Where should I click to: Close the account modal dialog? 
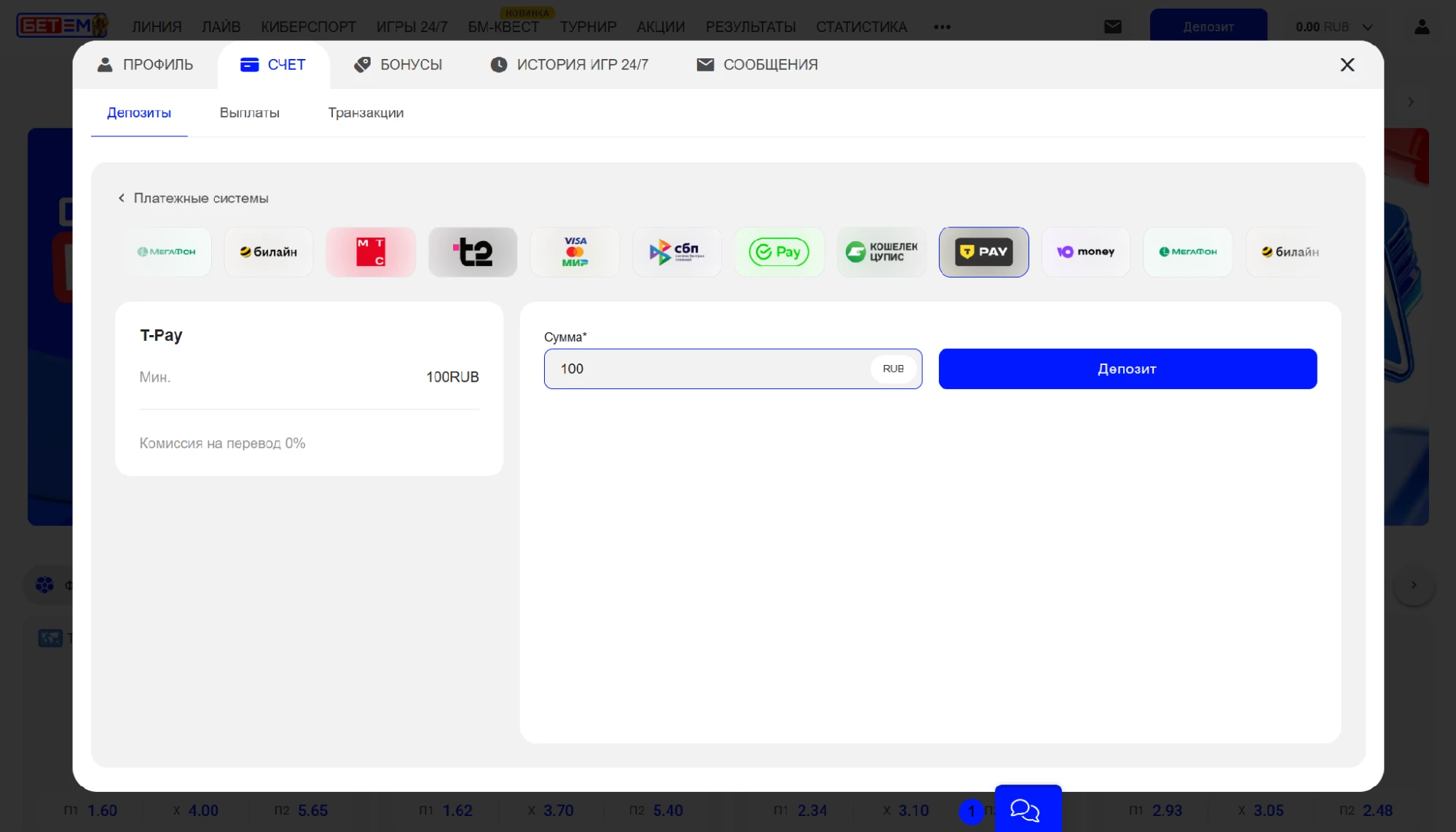point(1347,65)
